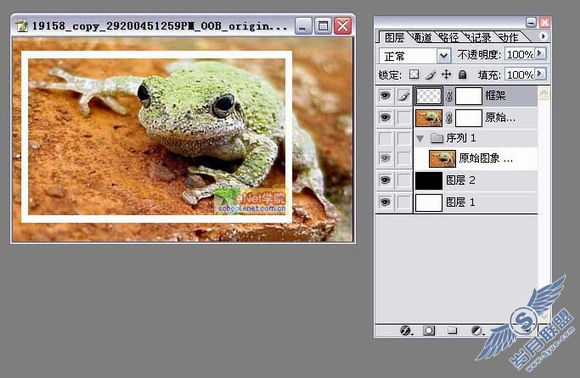Viewport: 580px width, 378px height.
Task: Close the 19158_copy image window
Action: point(343,26)
